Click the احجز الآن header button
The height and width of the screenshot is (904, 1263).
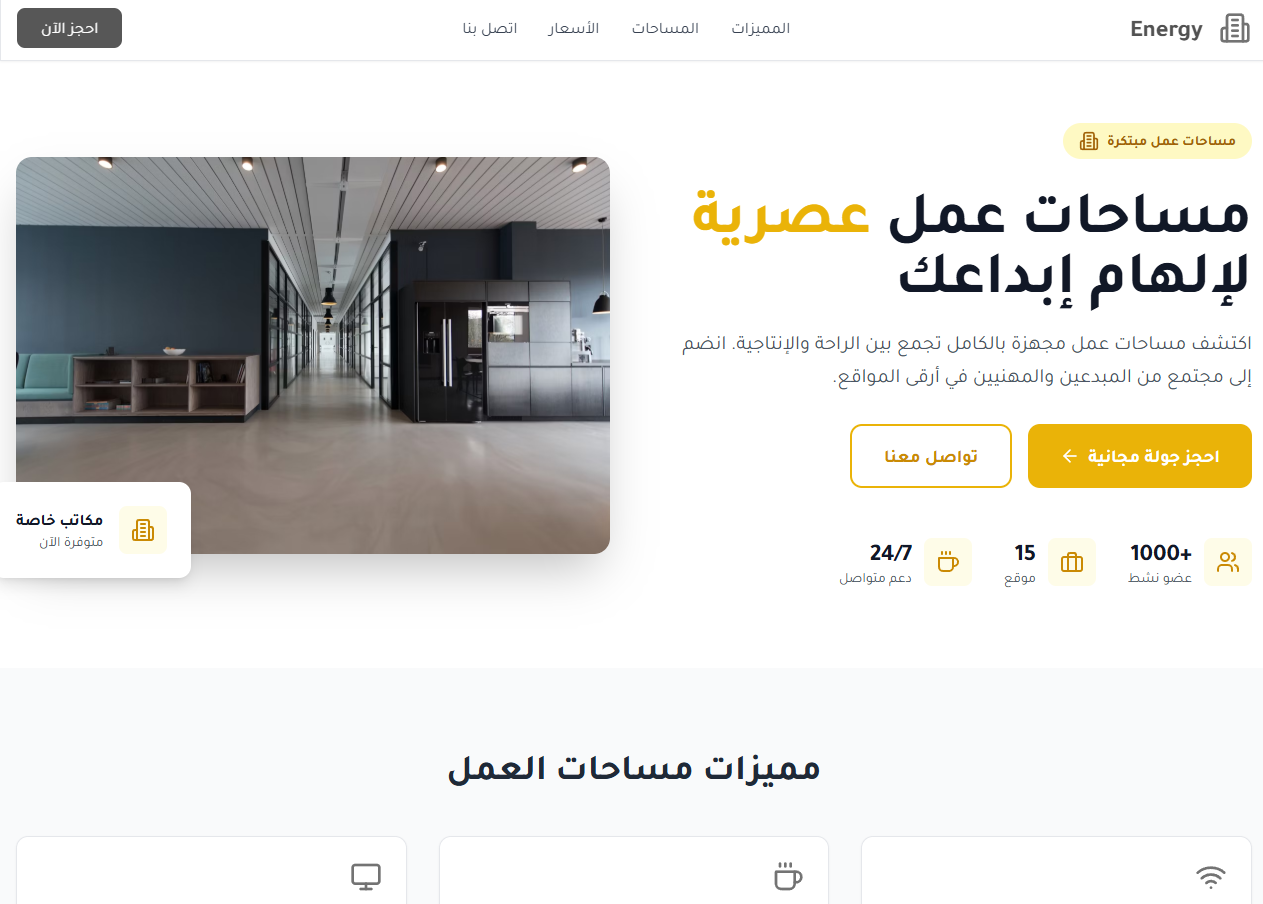69,28
